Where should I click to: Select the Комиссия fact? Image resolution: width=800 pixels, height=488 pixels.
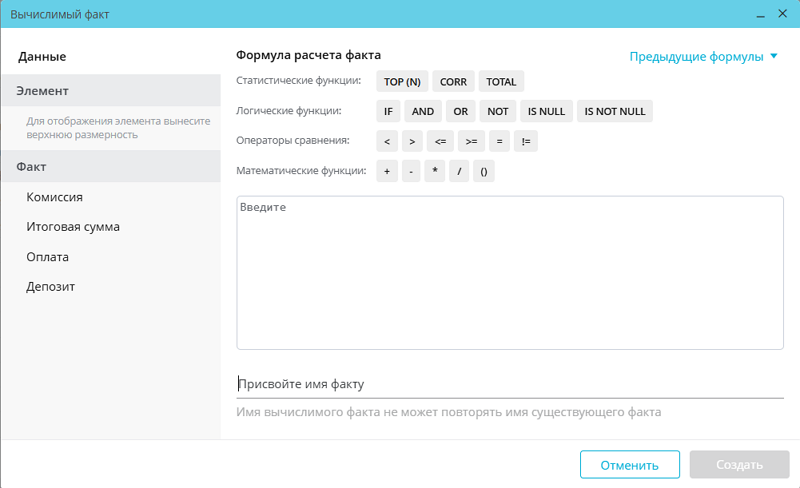[54, 197]
